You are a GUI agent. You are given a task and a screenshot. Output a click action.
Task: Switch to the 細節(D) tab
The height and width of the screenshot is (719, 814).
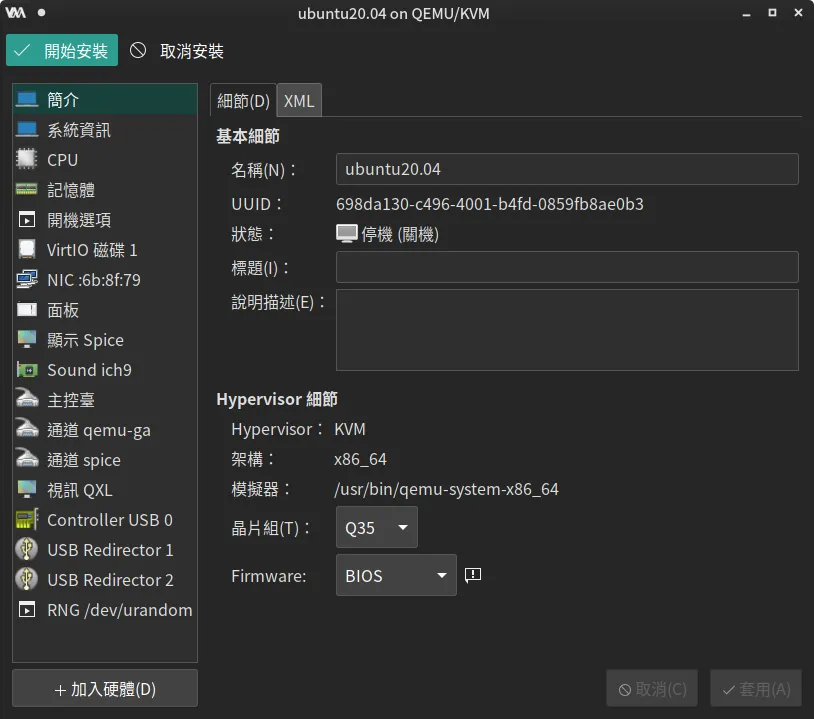pos(243,101)
